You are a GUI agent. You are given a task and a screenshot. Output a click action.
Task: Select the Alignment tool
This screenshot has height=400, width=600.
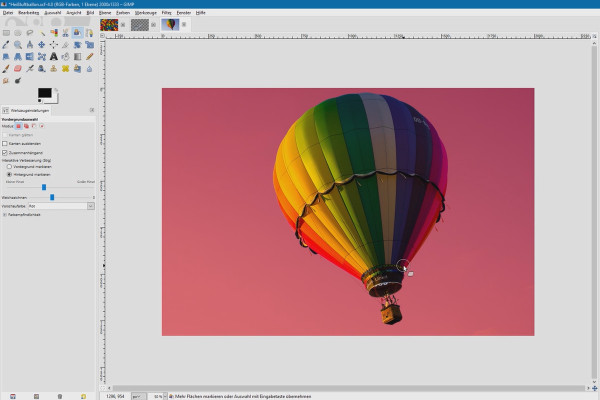(x=54, y=45)
